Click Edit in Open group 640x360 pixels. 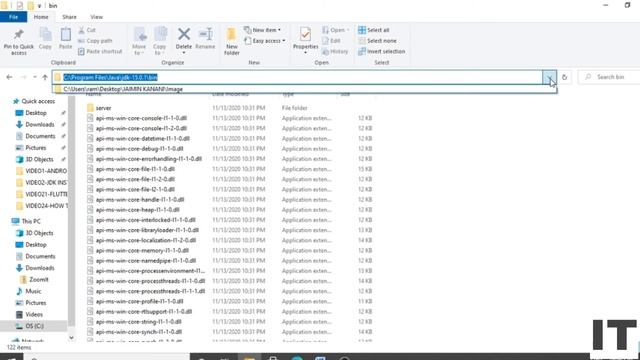pyautogui.click(x=331, y=40)
